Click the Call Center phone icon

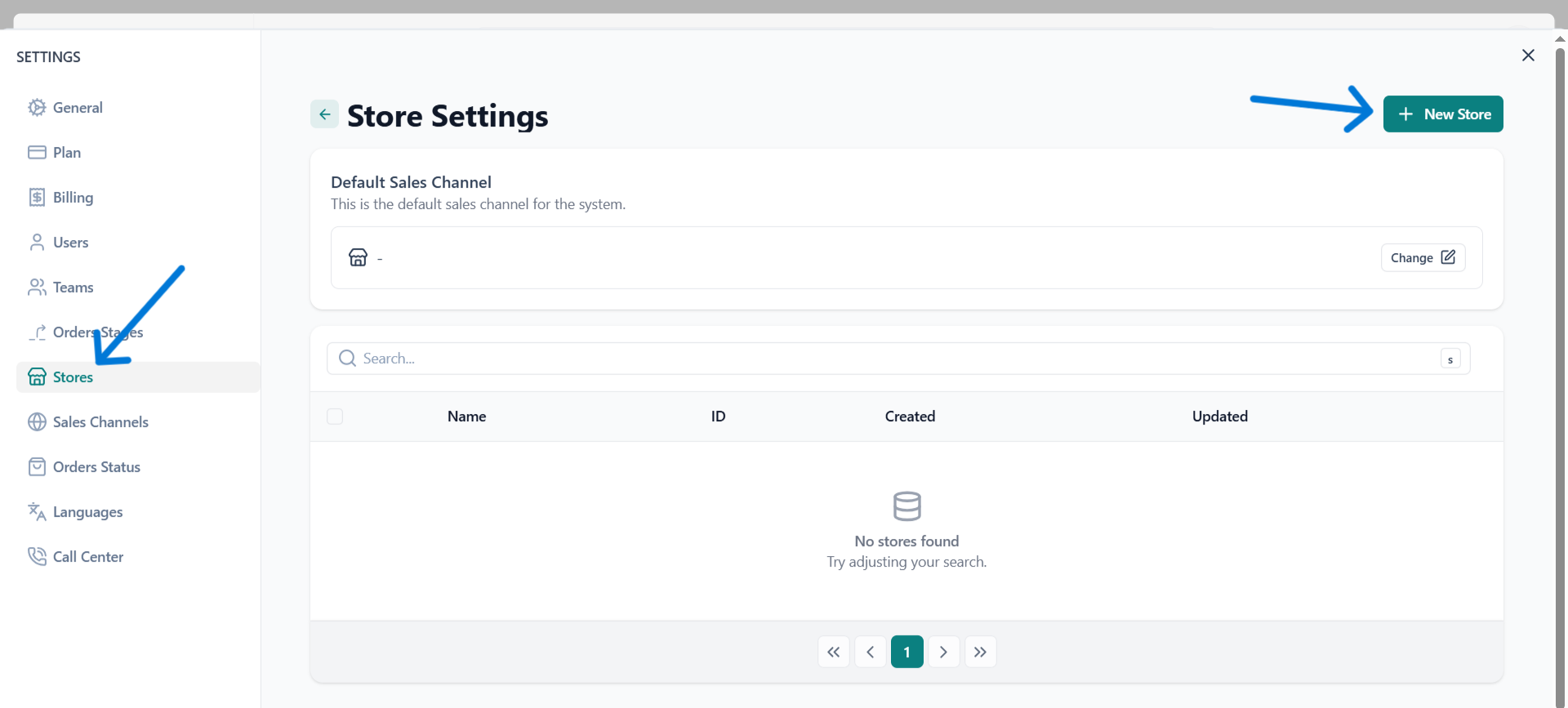click(37, 557)
